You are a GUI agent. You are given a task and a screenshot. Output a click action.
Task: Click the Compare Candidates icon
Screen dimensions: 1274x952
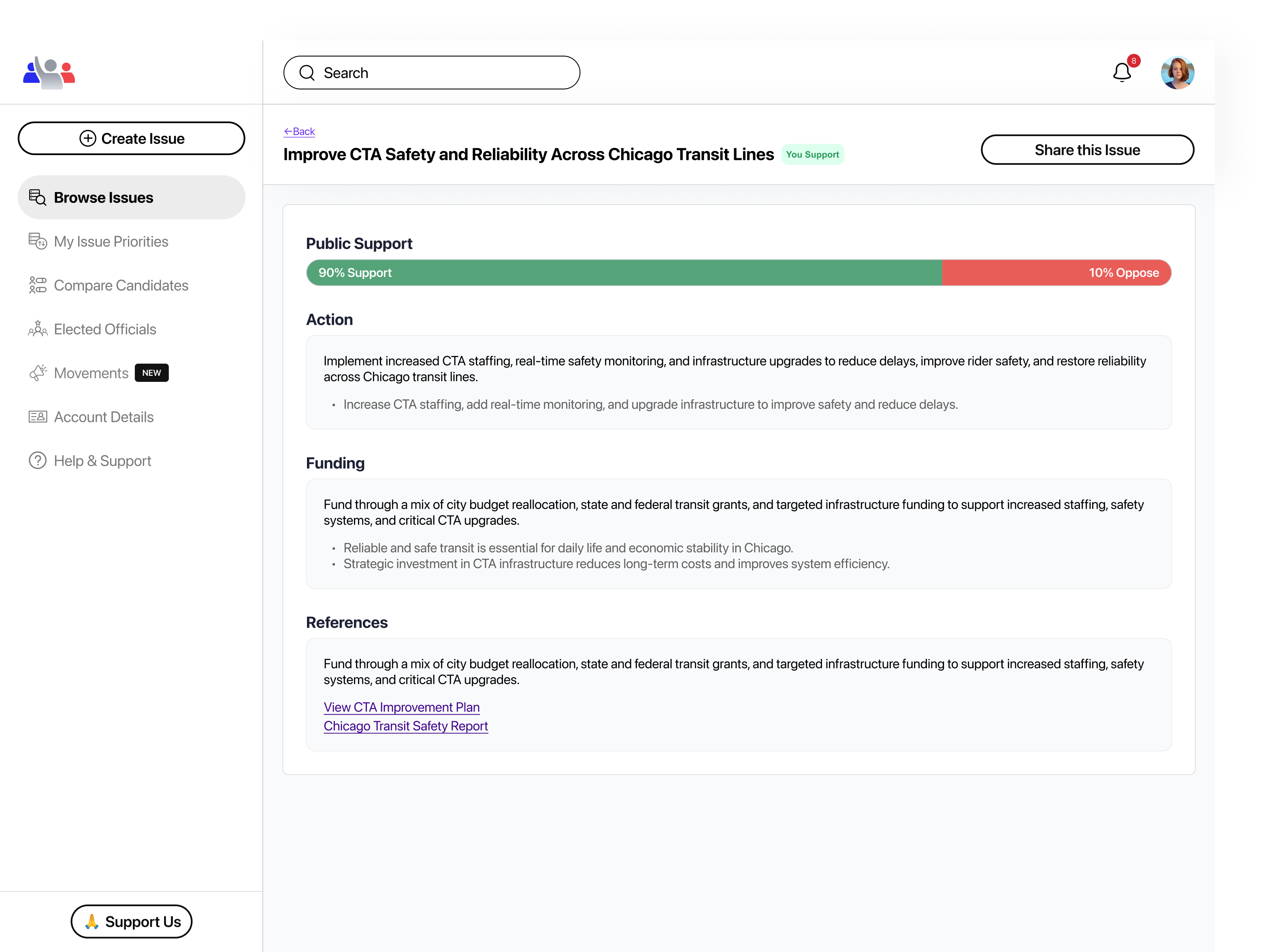[x=37, y=285]
